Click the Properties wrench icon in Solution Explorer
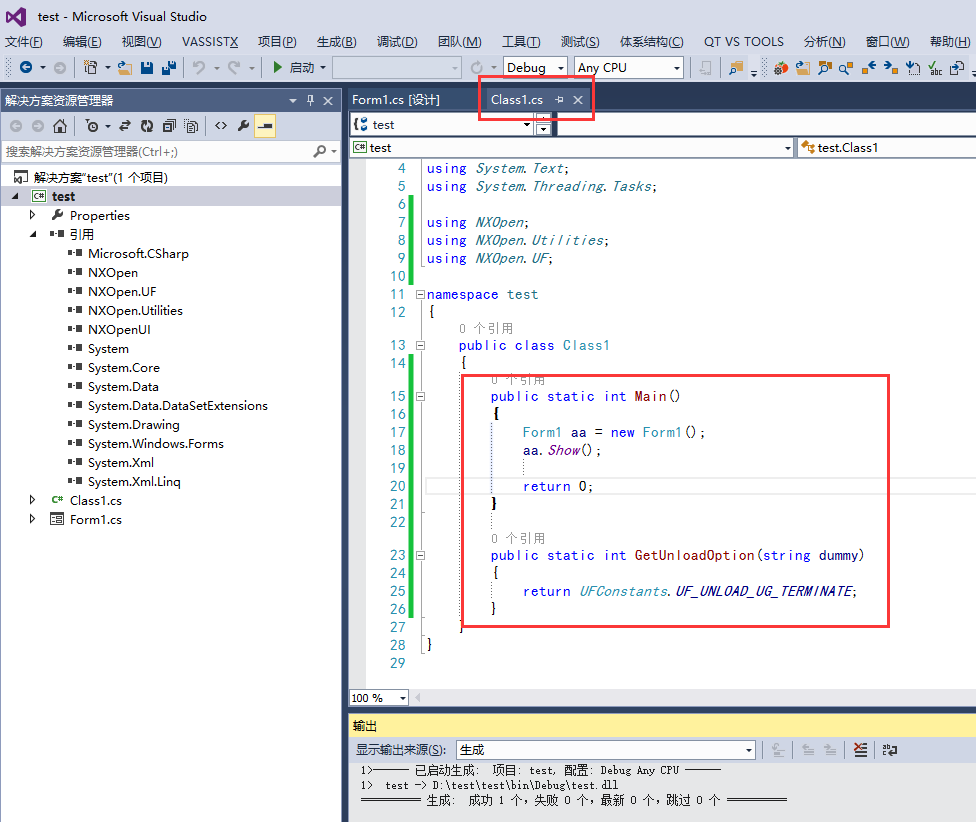The image size is (976, 822). click(x=243, y=126)
